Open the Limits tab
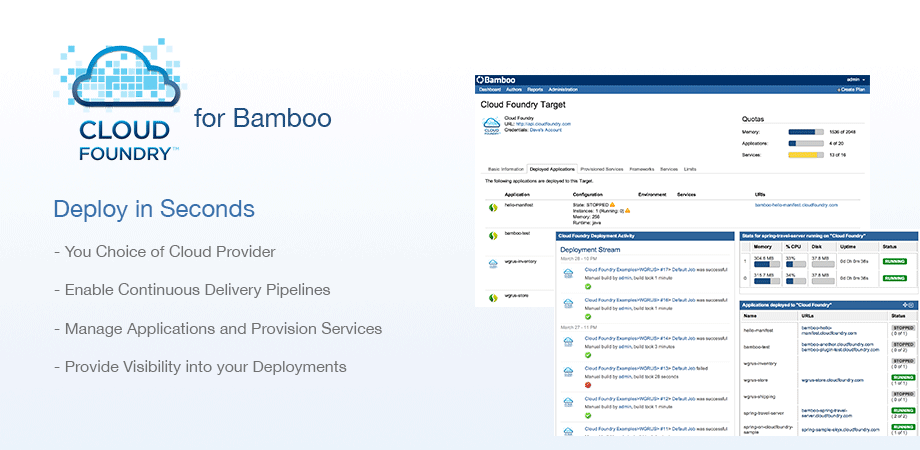 pyautogui.click(x=690, y=169)
